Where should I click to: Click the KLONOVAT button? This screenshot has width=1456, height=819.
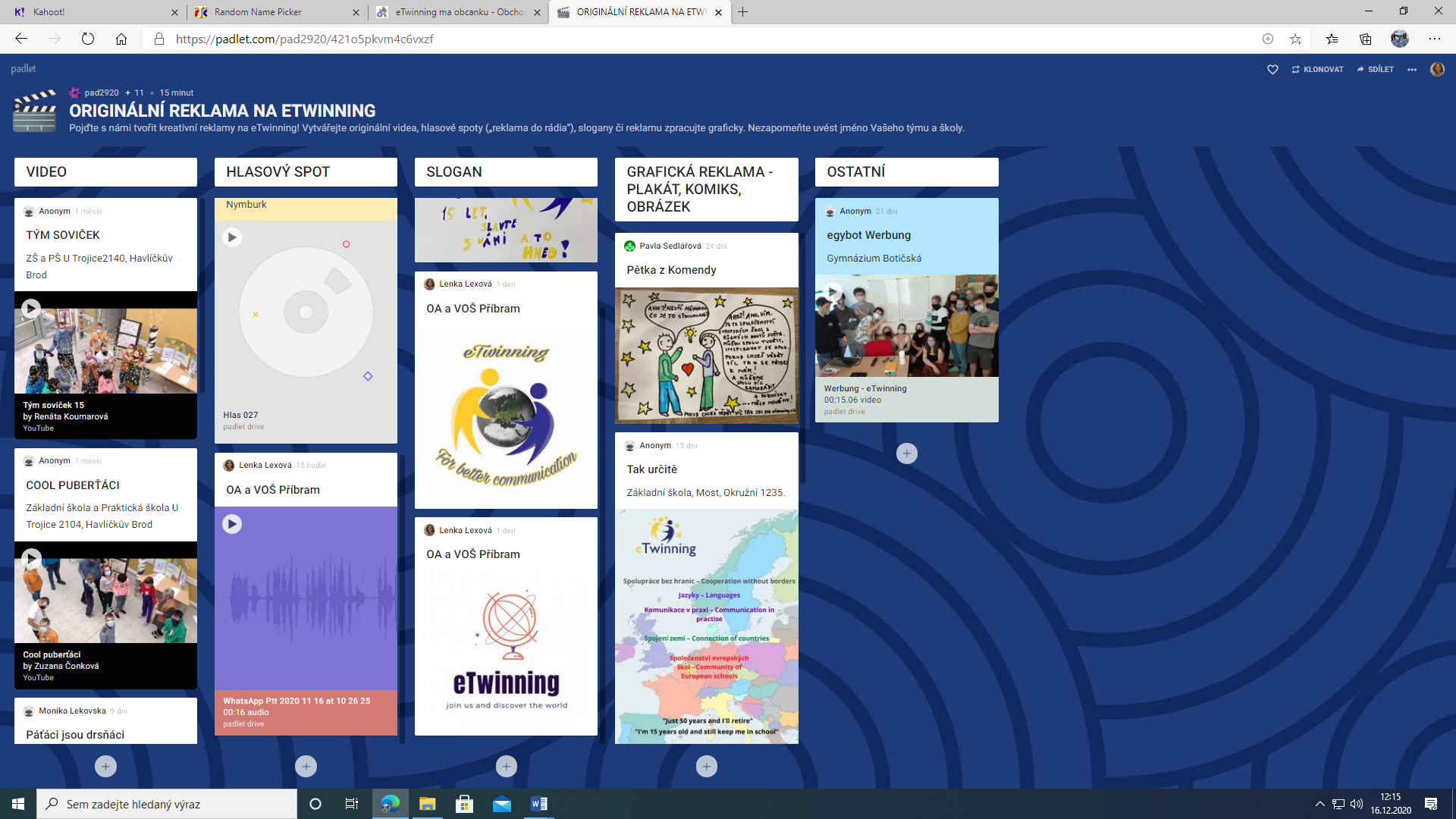[1318, 69]
